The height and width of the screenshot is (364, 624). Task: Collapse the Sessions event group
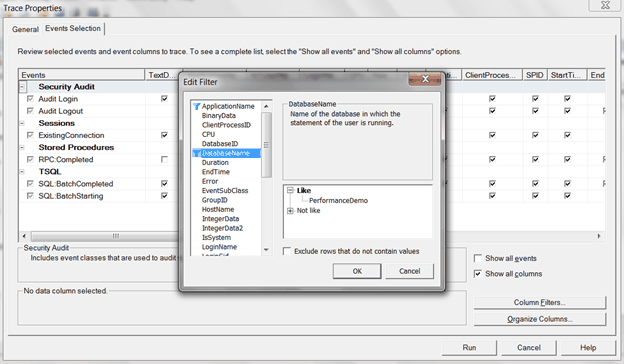(22, 123)
